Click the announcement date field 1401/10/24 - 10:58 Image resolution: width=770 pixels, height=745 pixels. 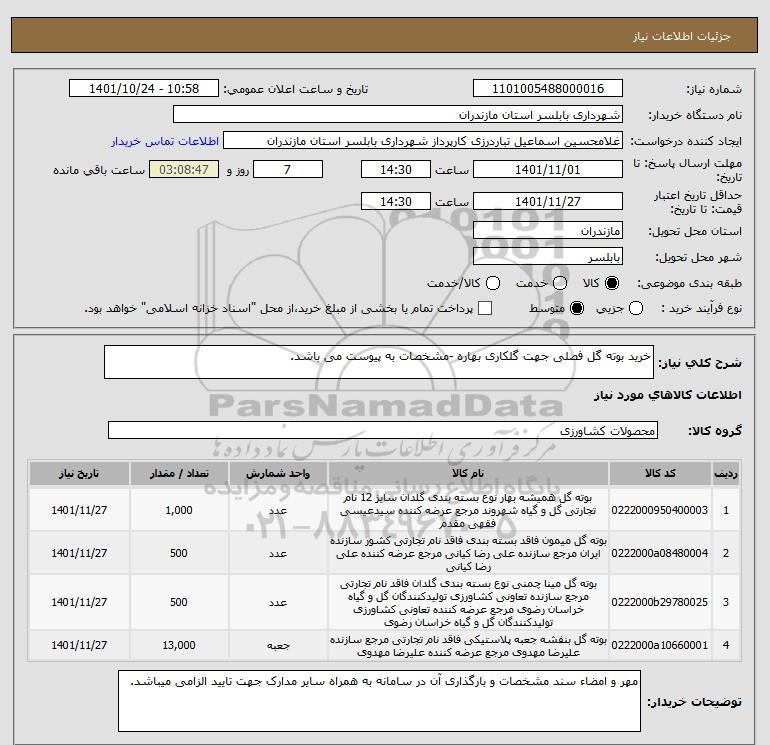(x=144, y=89)
